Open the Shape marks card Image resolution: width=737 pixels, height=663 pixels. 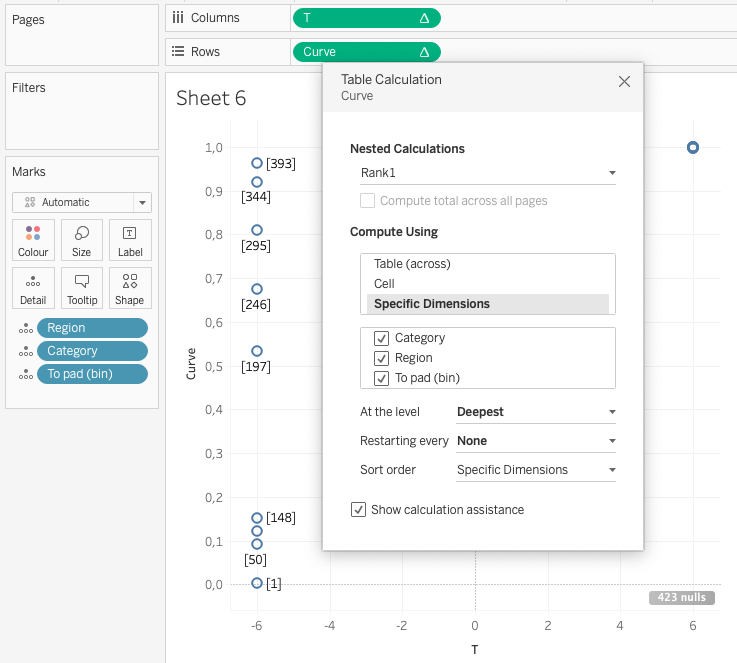click(x=130, y=288)
